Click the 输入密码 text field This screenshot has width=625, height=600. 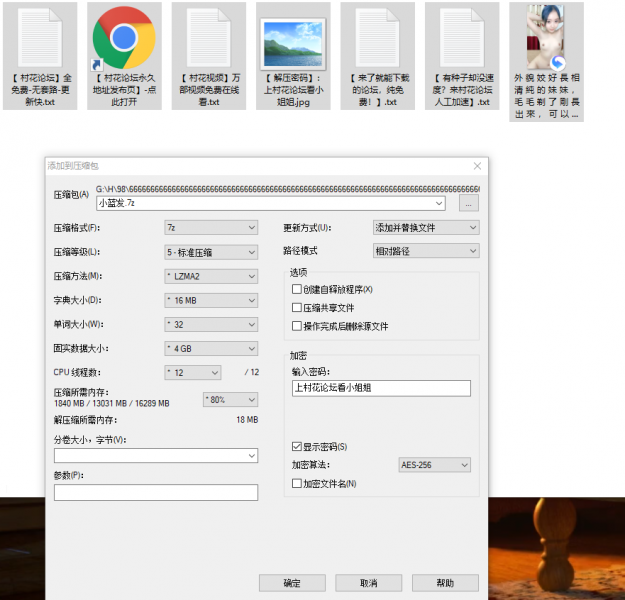pyautogui.click(x=380, y=389)
